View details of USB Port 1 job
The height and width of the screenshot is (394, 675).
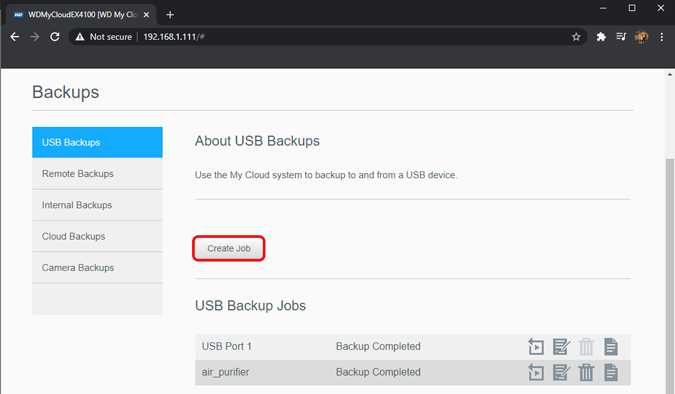point(611,346)
